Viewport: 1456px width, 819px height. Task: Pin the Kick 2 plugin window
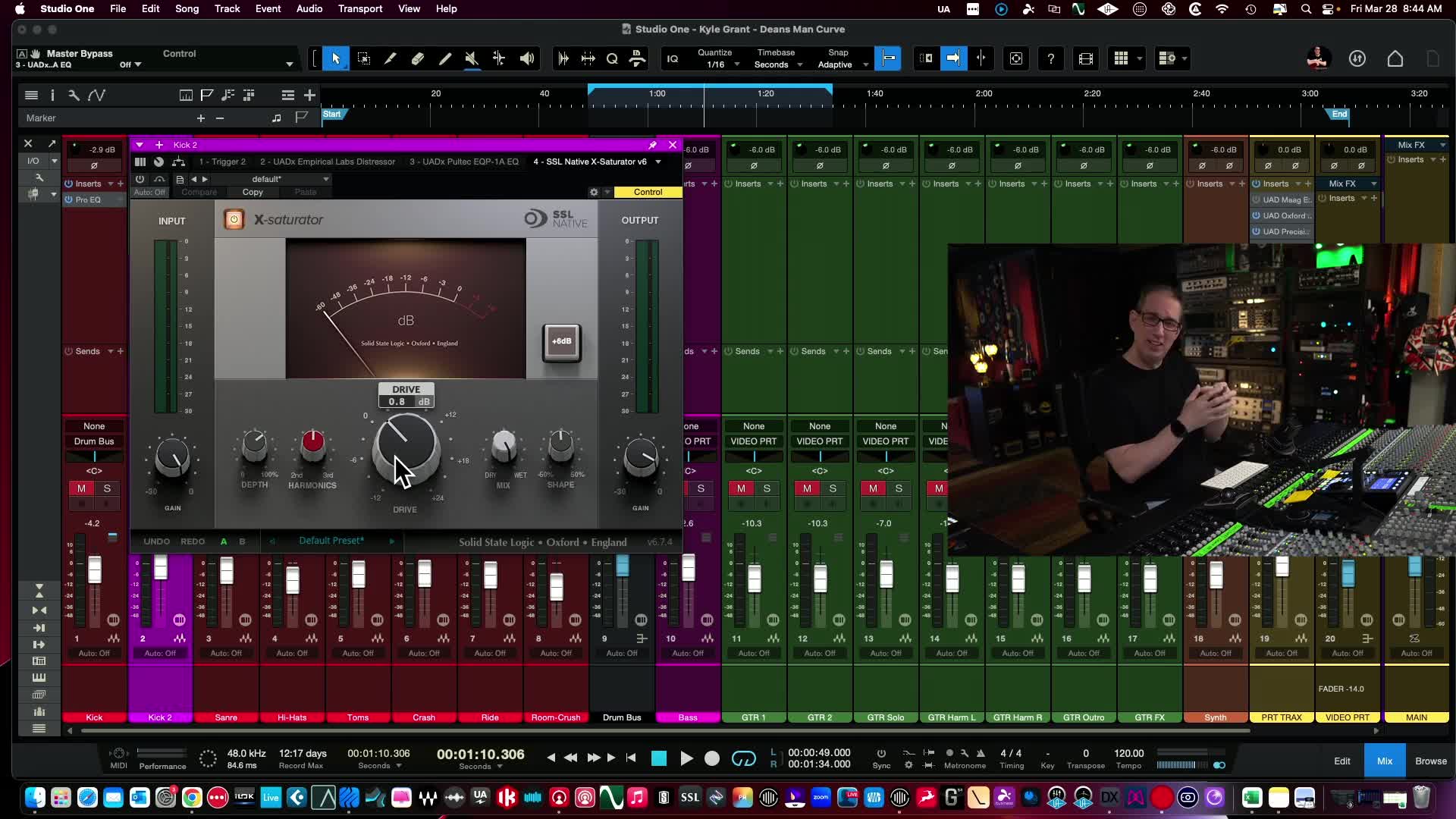[652, 145]
